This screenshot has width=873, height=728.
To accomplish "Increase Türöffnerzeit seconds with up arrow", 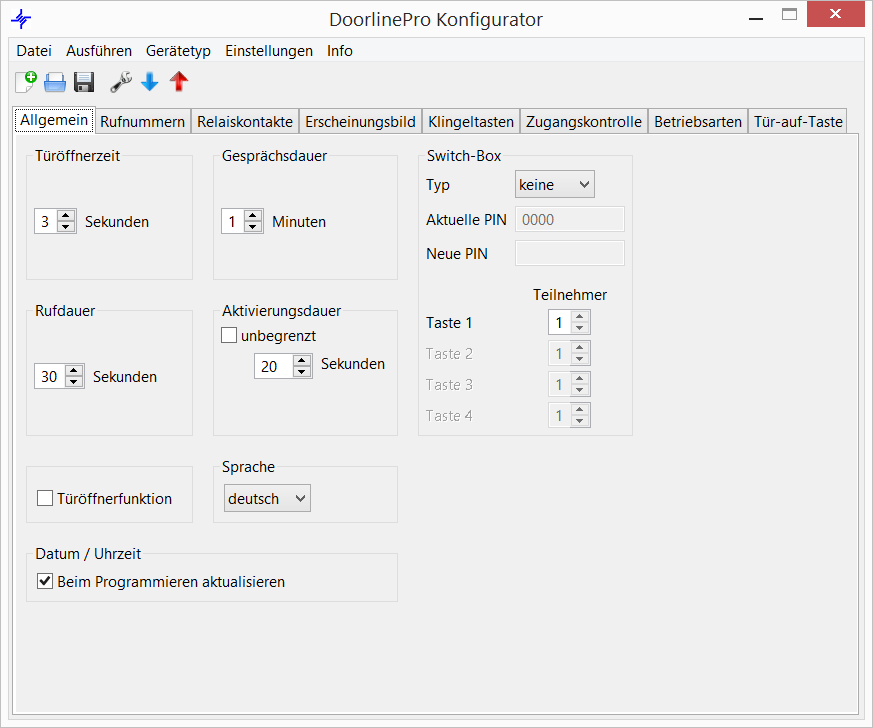I will pos(66,215).
